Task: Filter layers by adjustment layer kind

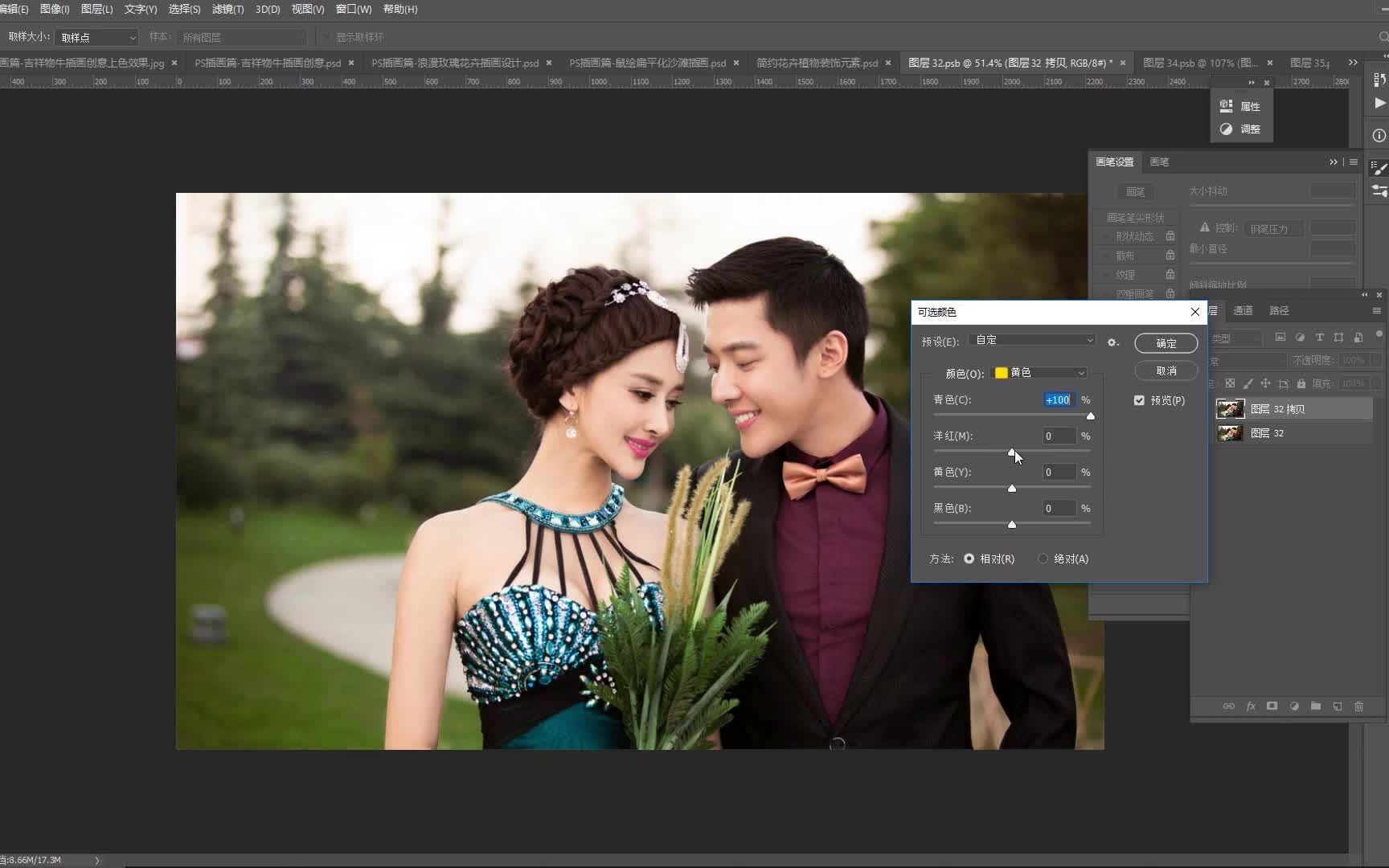Action: click(1300, 338)
